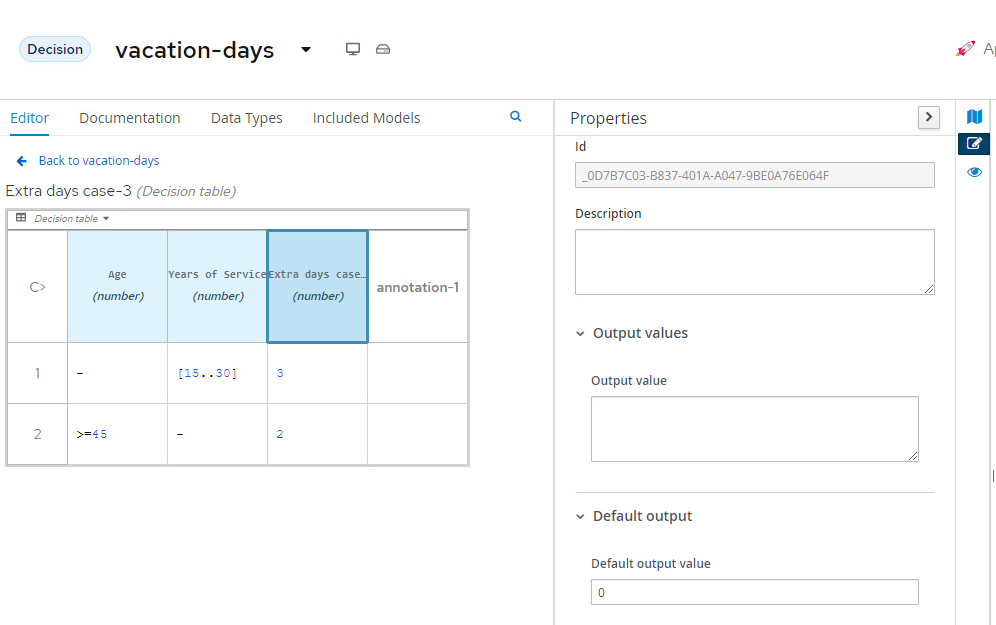This screenshot has height=625, width=996.
Task: Click the rocket icon in the header
Action: pyautogui.click(x=965, y=48)
